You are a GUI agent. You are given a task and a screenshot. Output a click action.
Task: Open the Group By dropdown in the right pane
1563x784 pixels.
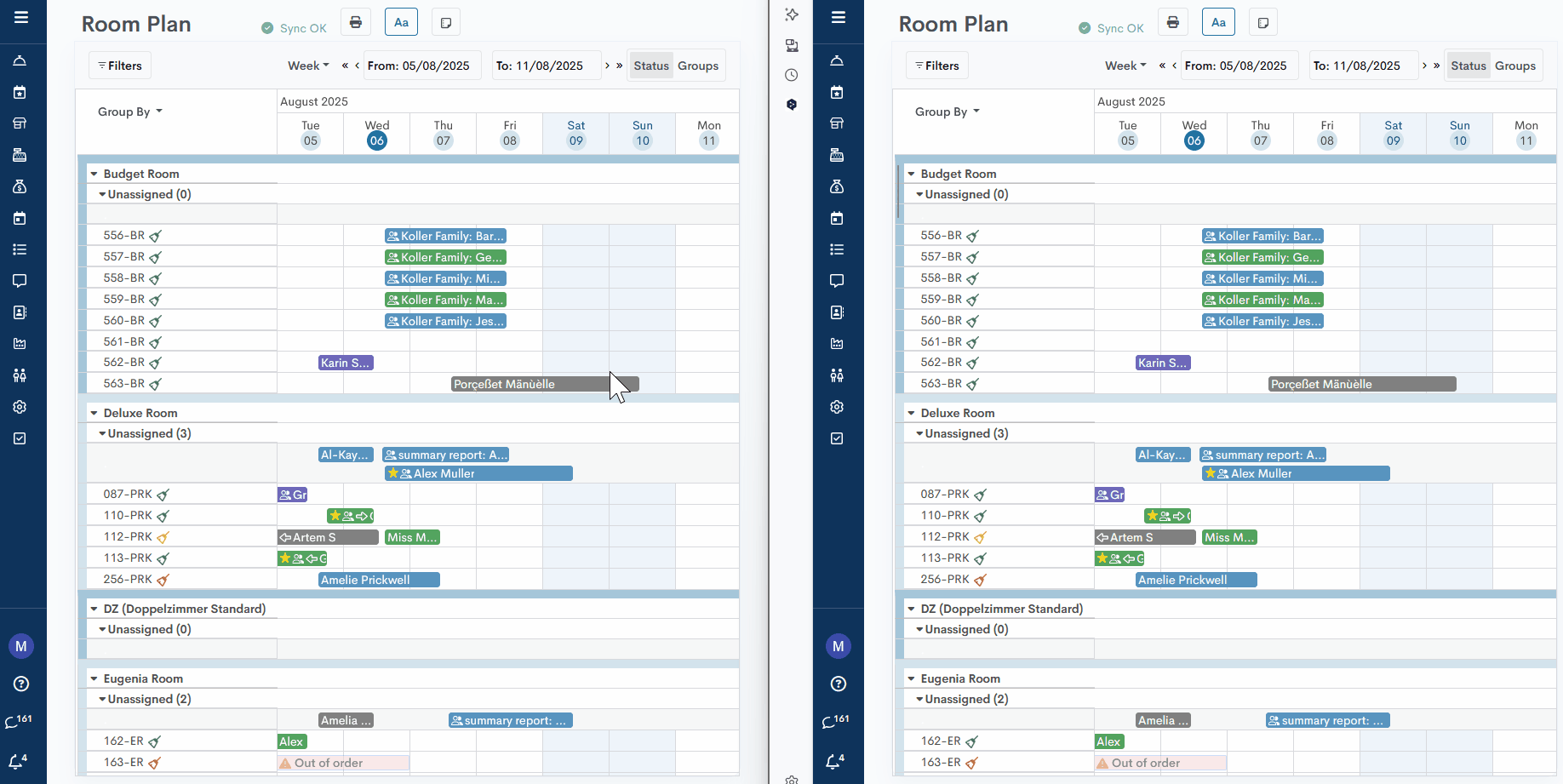pos(947,112)
